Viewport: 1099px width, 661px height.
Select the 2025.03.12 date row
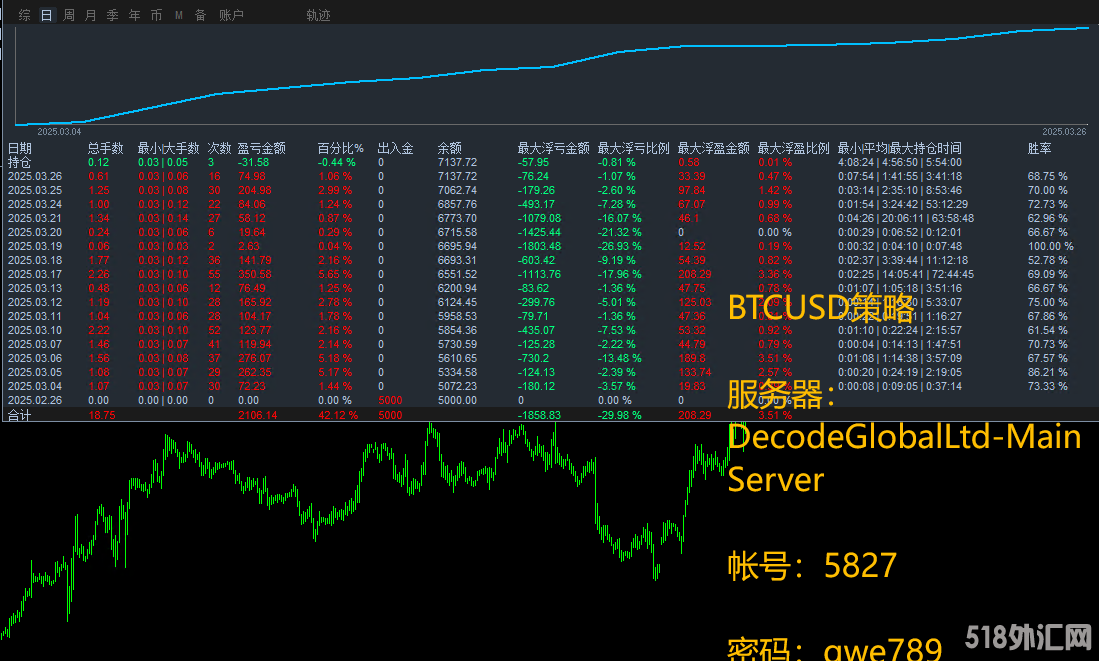35,302
